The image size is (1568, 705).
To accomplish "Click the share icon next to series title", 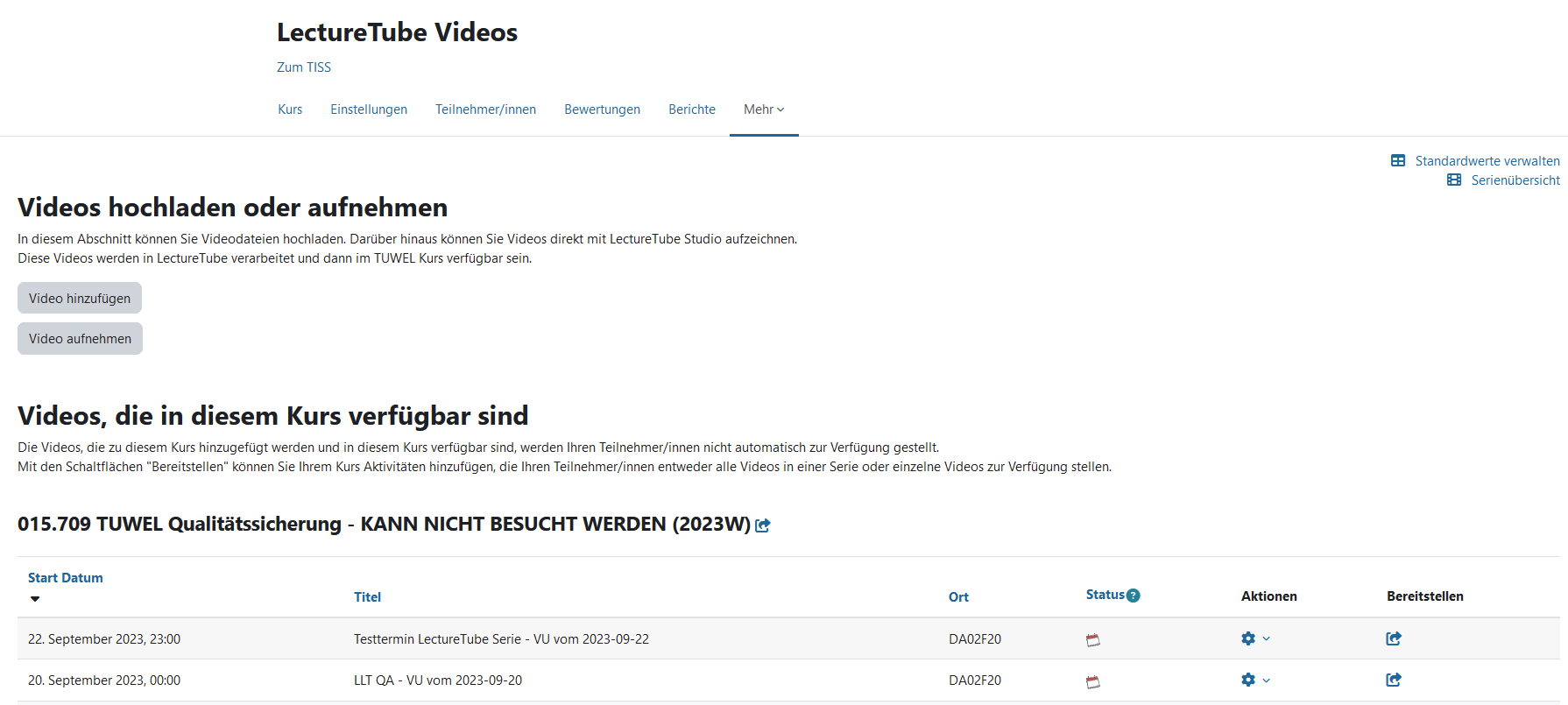I will pyautogui.click(x=763, y=525).
